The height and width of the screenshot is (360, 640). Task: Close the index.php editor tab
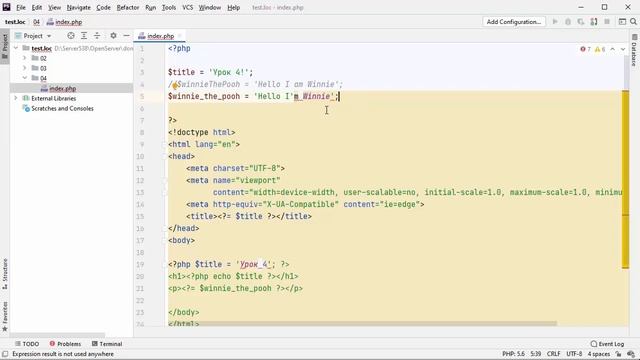[180, 36]
